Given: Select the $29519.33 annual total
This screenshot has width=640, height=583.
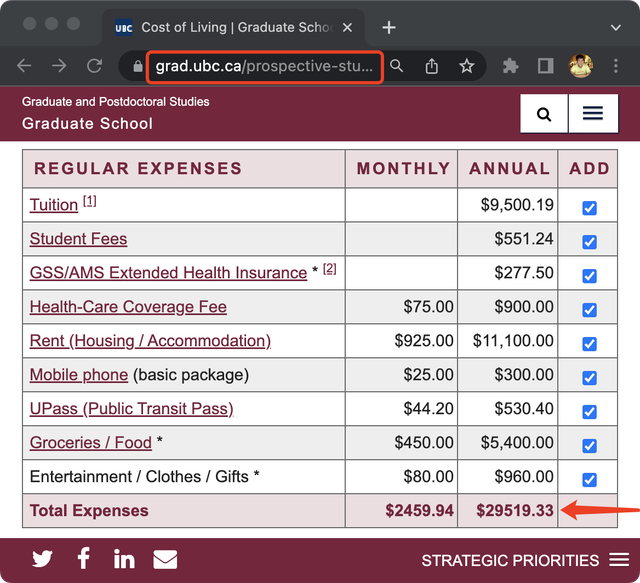Looking at the screenshot, I should click(x=515, y=511).
